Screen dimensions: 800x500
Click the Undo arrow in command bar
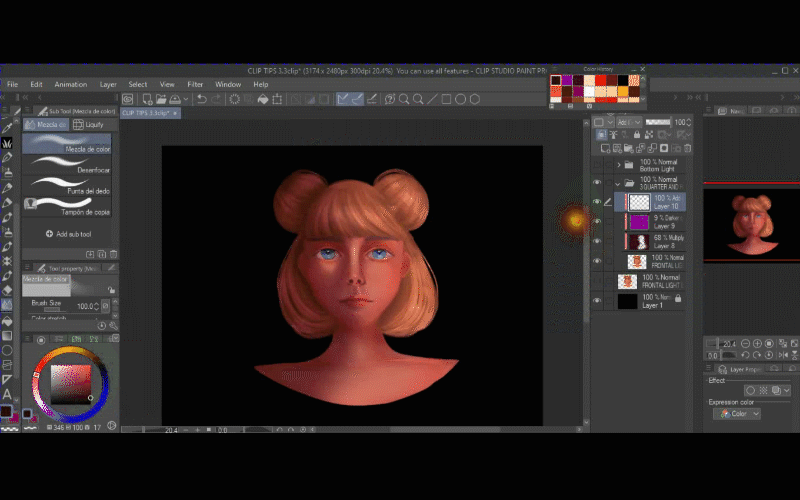tap(202, 100)
